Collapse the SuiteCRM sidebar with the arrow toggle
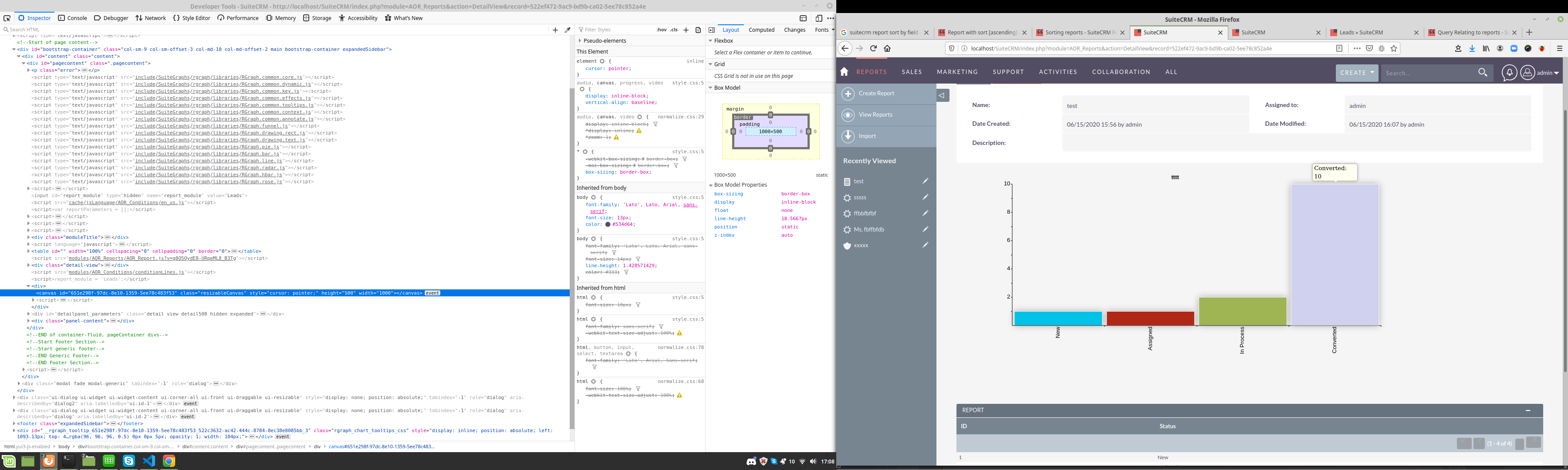The image size is (1568, 470). pos(942,95)
